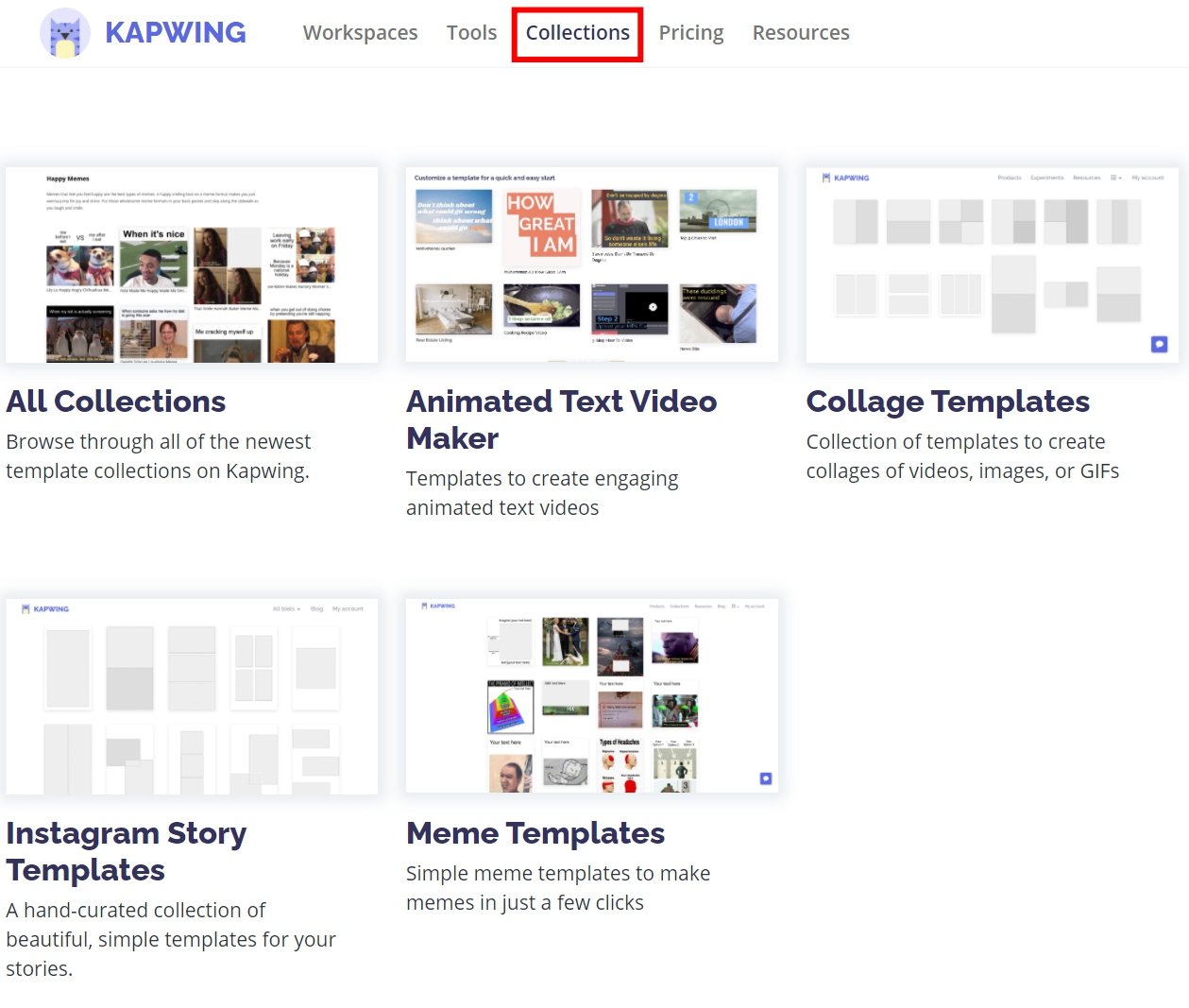Click the Kapwing cat logo icon
The image size is (1189, 1008).
pyautogui.click(x=65, y=33)
